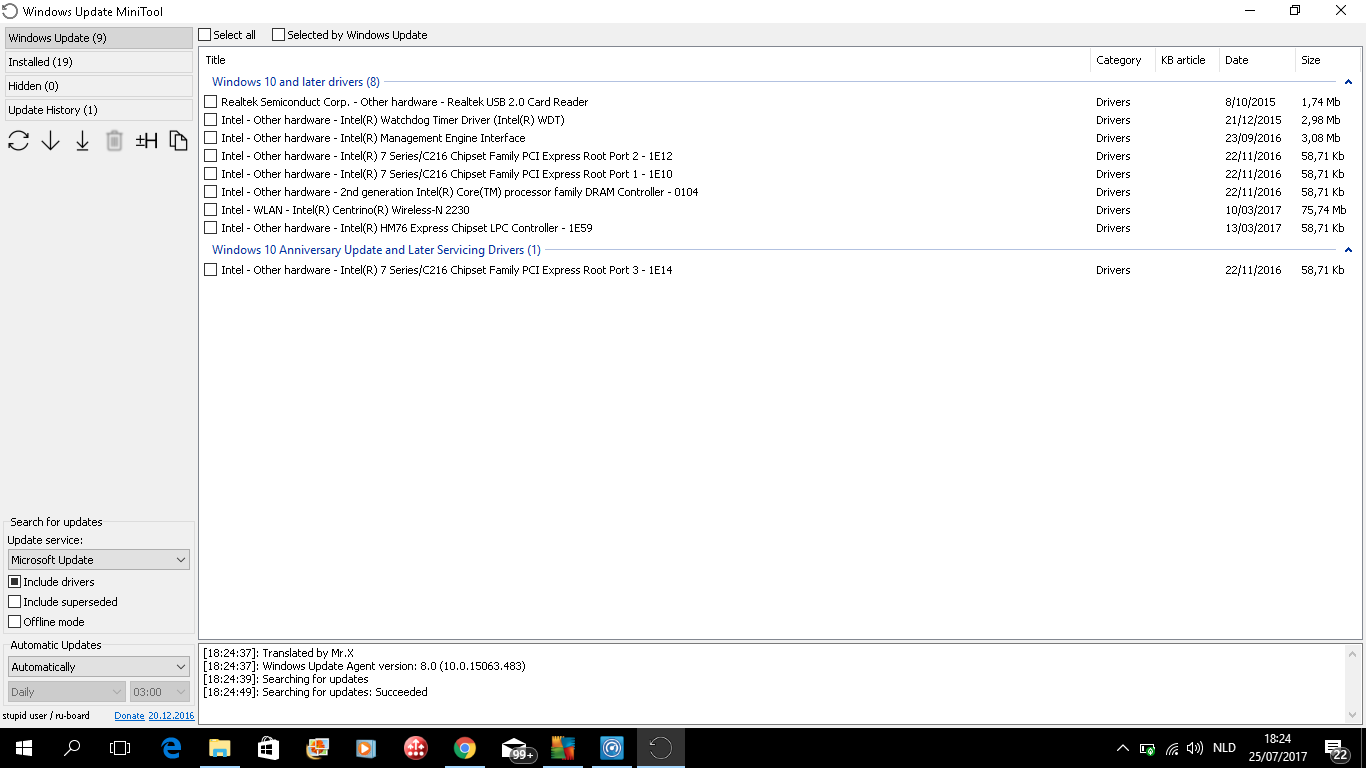
Task: Open the 03:00 time dropdown
Action: [x=160, y=692]
